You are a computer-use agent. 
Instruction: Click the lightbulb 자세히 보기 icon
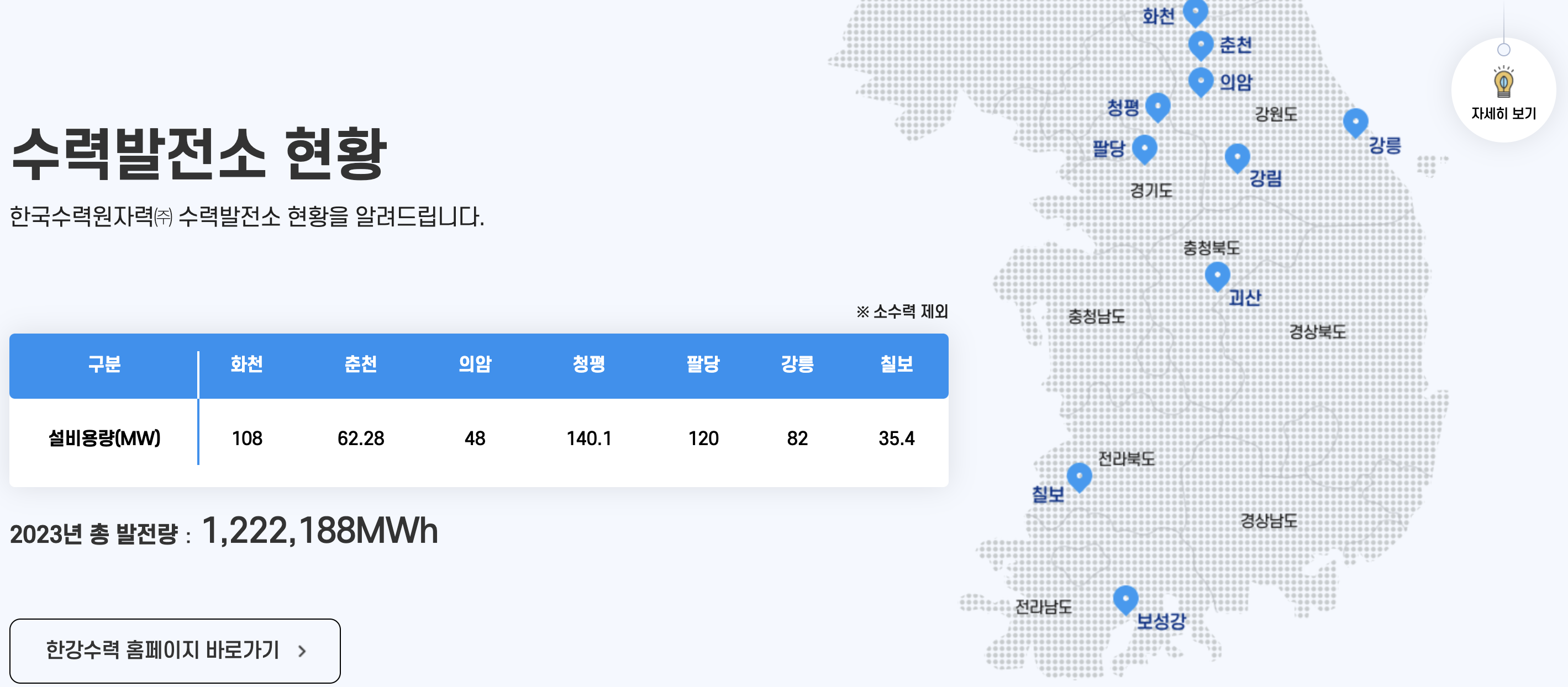[x=1503, y=82]
